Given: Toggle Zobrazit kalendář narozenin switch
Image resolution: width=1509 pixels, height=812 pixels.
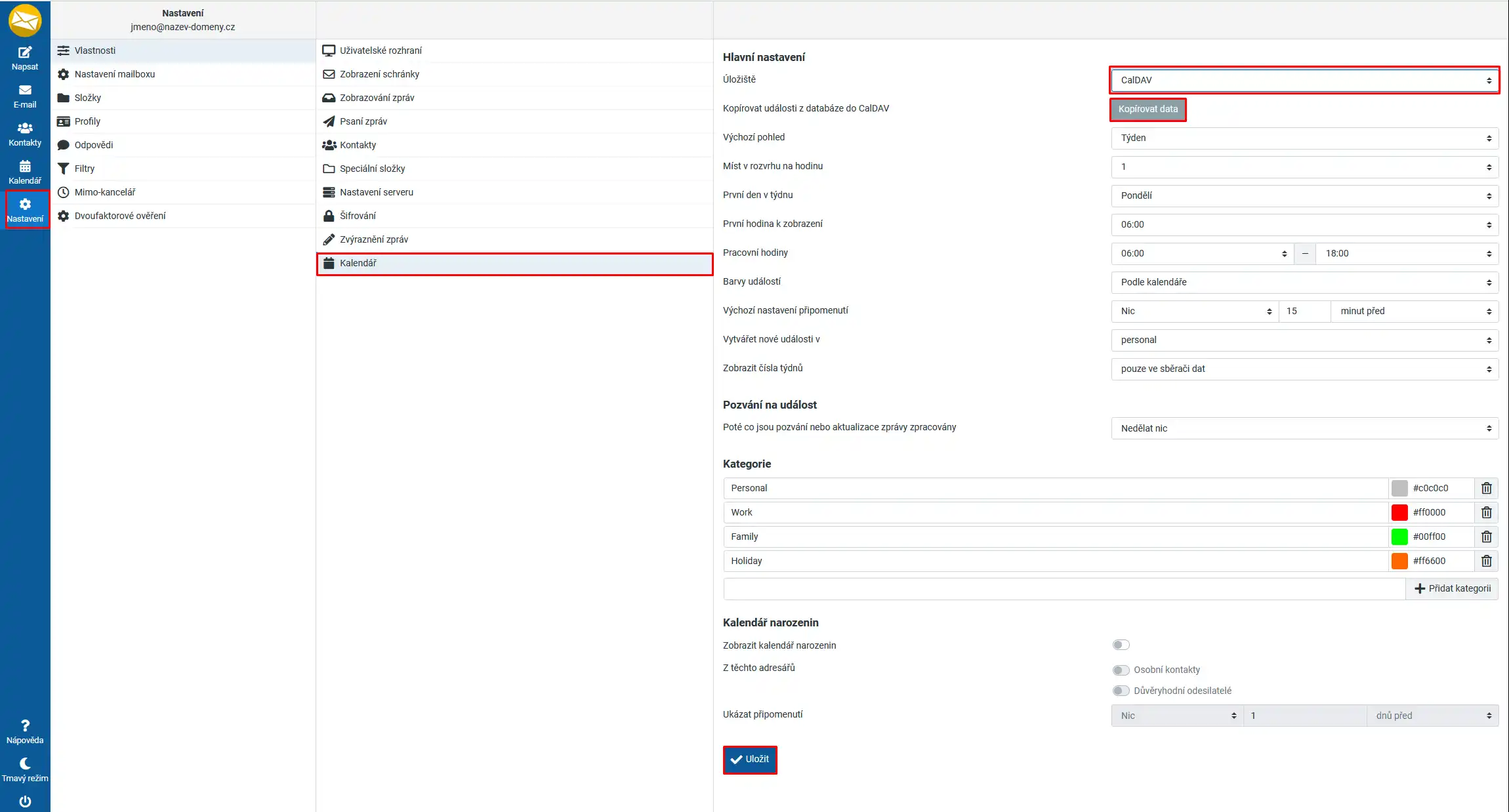Looking at the screenshot, I should tap(1121, 645).
